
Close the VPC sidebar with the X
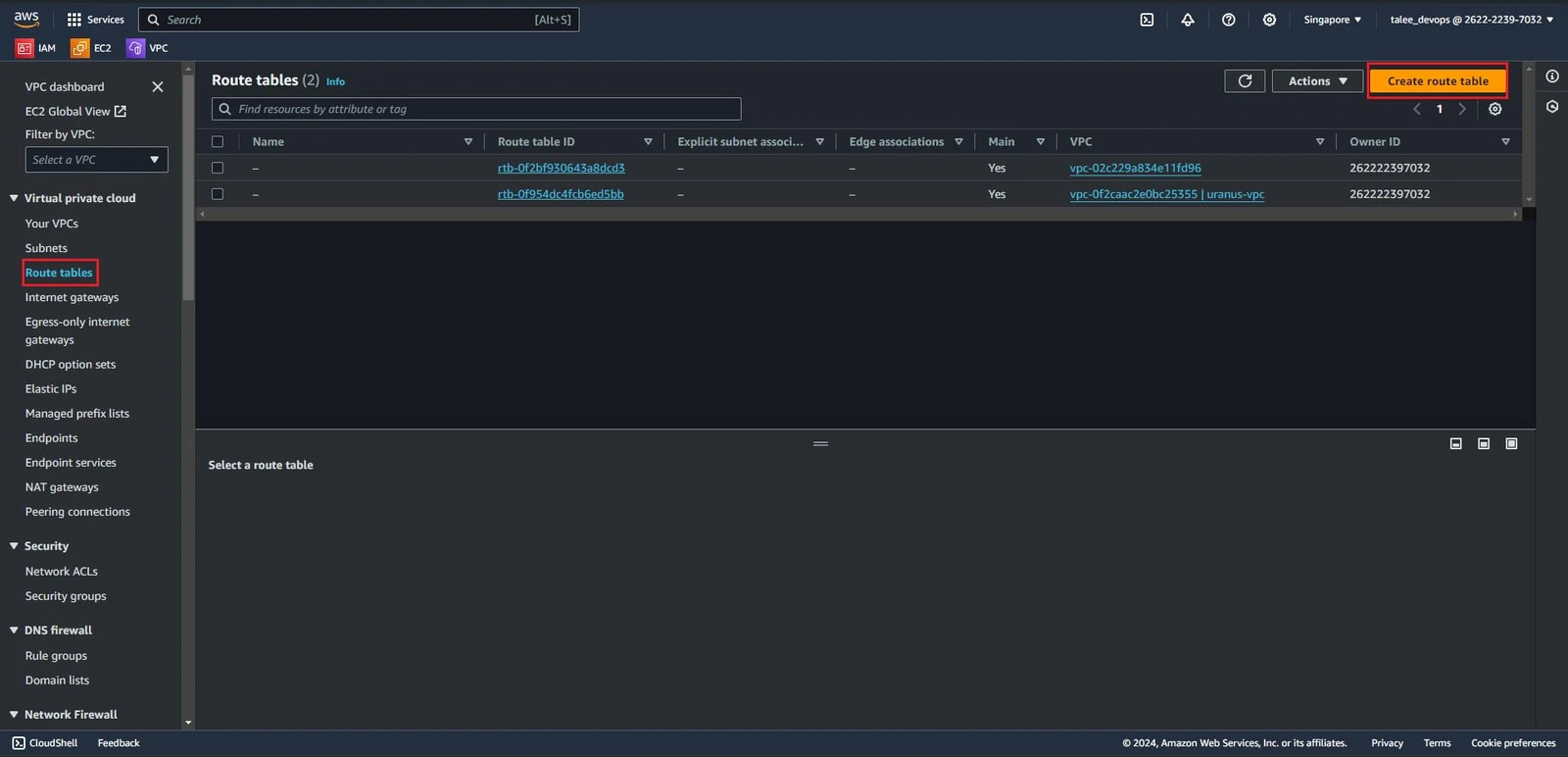[158, 87]
